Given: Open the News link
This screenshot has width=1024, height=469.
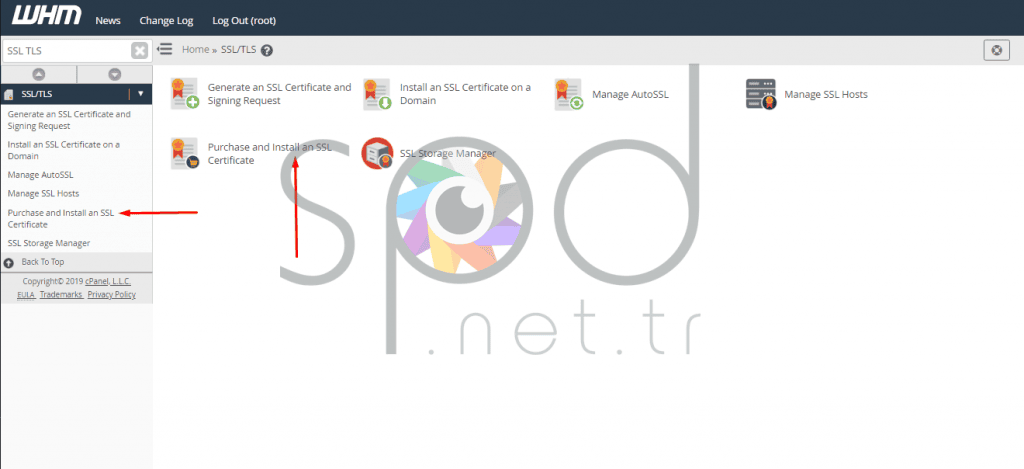Looking at the screenshot, I should (108, 20).
